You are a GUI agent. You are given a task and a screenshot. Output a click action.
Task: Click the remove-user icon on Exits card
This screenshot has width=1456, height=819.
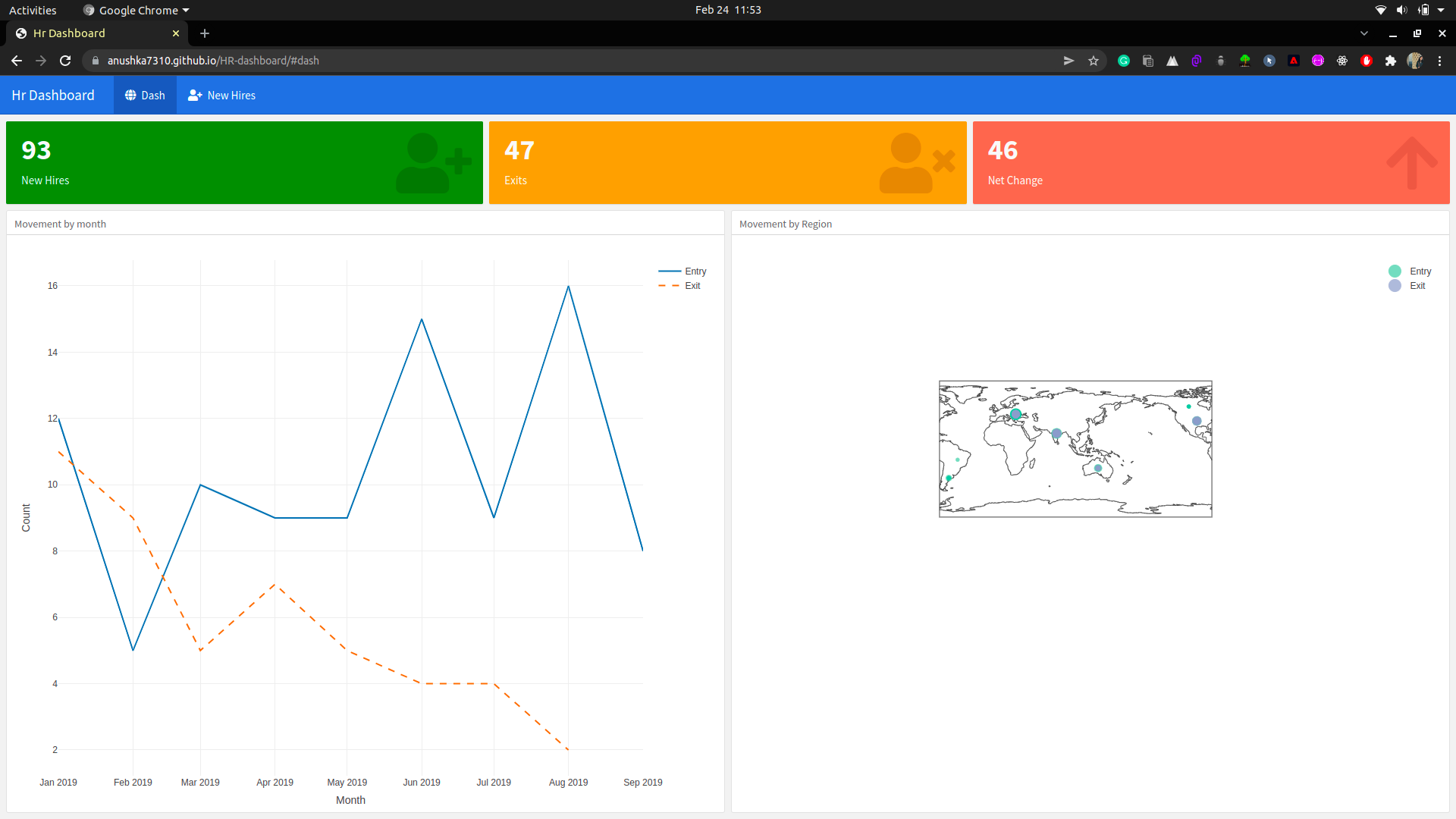point(917,163)
